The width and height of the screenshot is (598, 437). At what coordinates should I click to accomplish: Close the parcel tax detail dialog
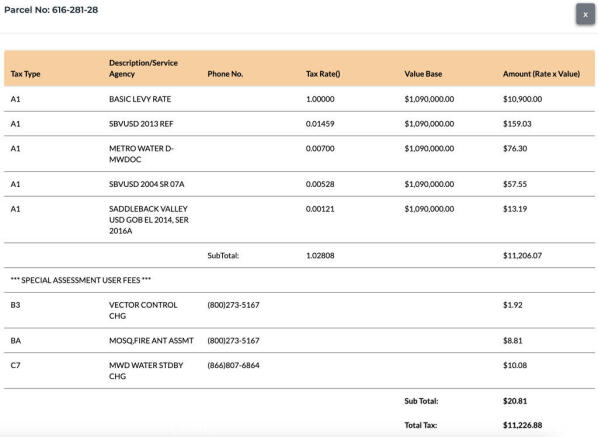(585, 14)
